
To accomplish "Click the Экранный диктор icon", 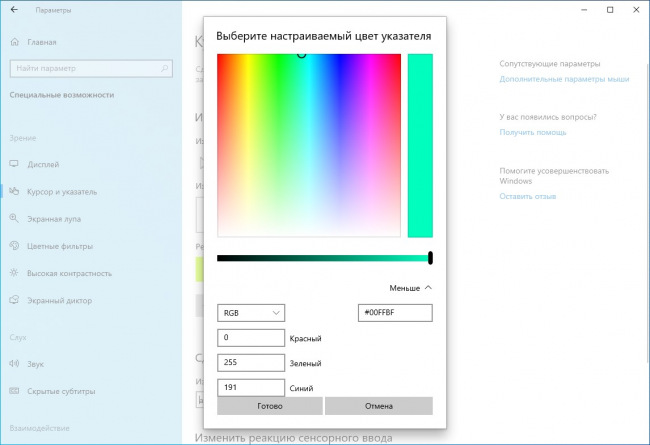I will (x=14, y=300).
